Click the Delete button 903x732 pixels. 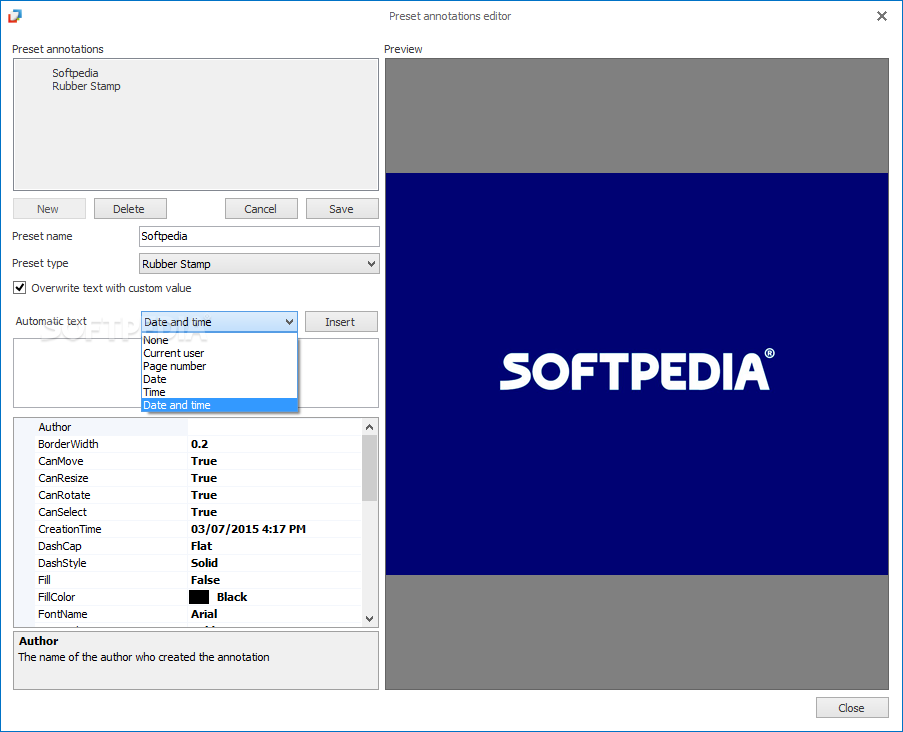click(x=130, y=208)
